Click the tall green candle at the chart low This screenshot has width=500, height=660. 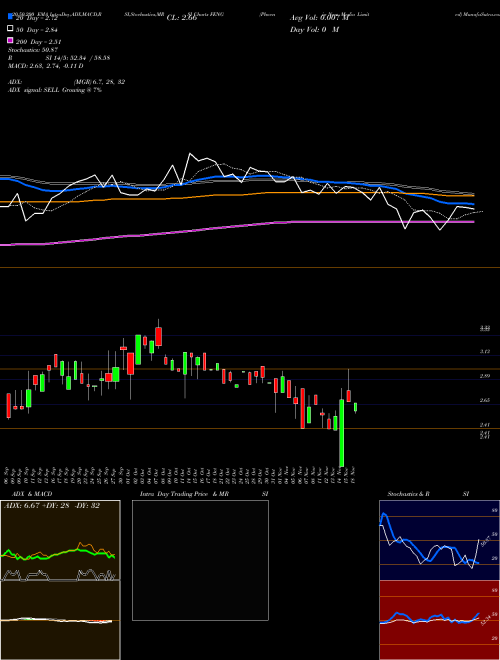click(x=341, y=433)
